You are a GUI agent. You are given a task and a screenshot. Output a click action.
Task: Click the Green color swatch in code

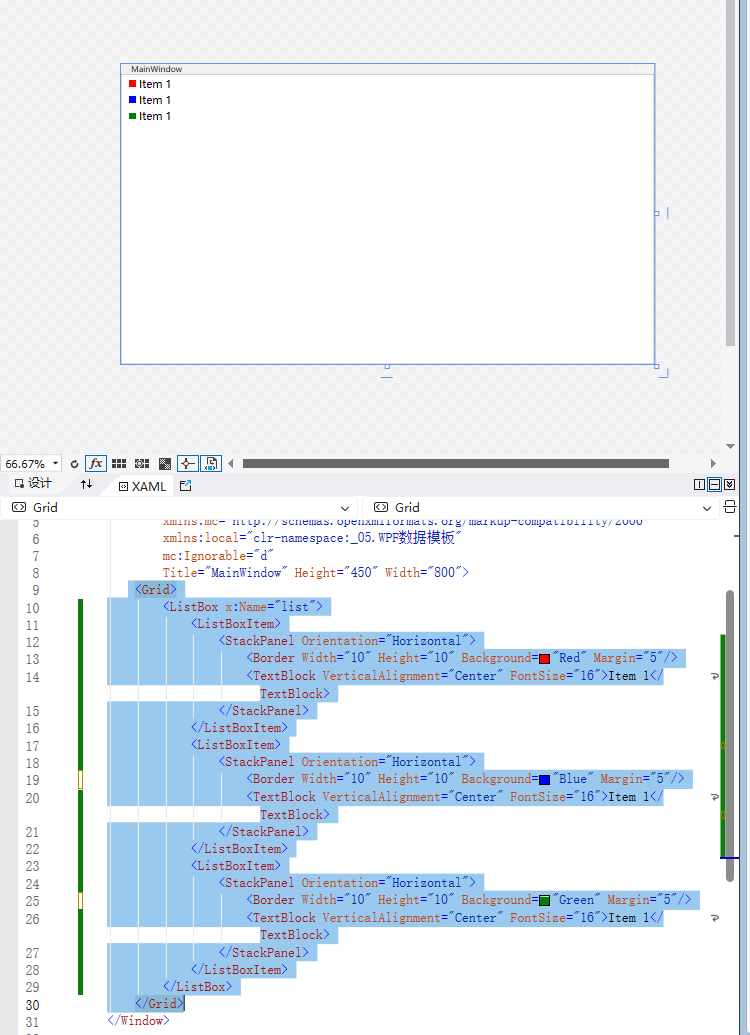545,900
